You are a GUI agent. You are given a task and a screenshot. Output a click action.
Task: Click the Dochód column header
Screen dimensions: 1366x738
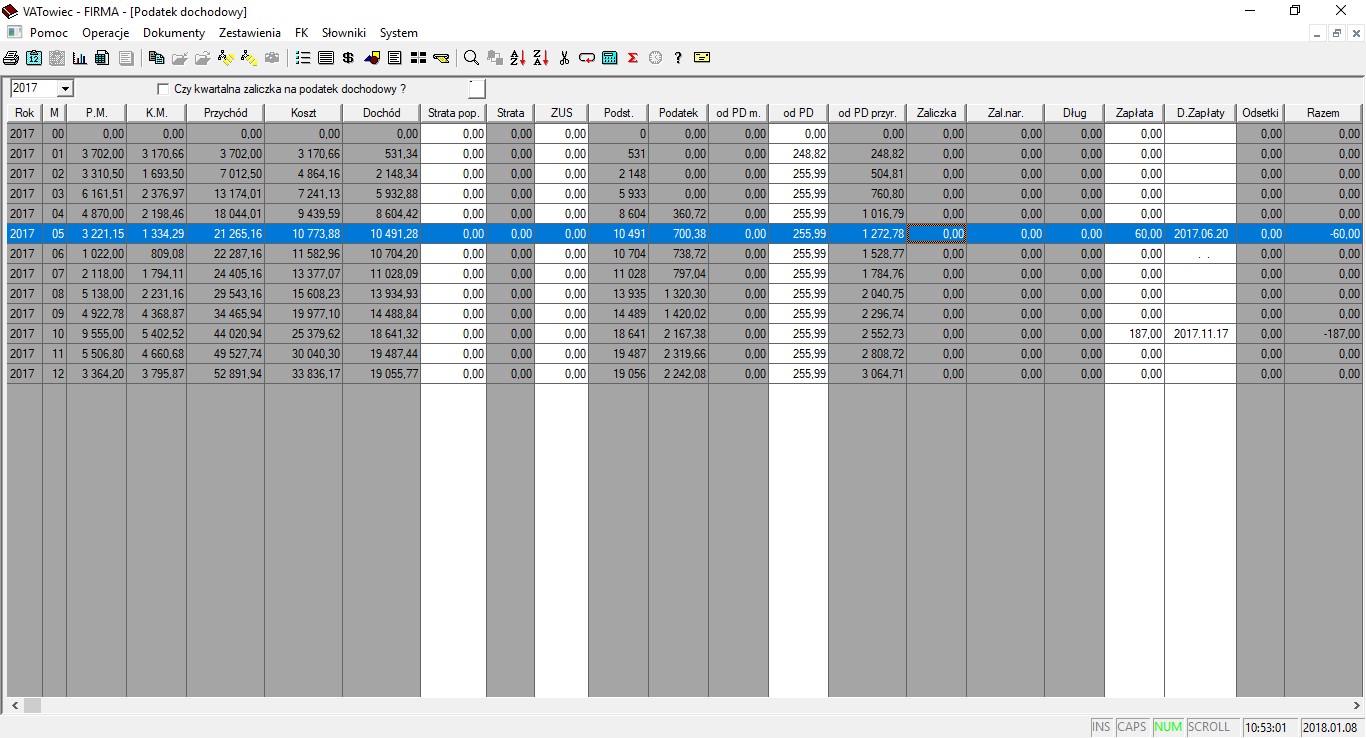pyautogui.click(x=381, y=113)
